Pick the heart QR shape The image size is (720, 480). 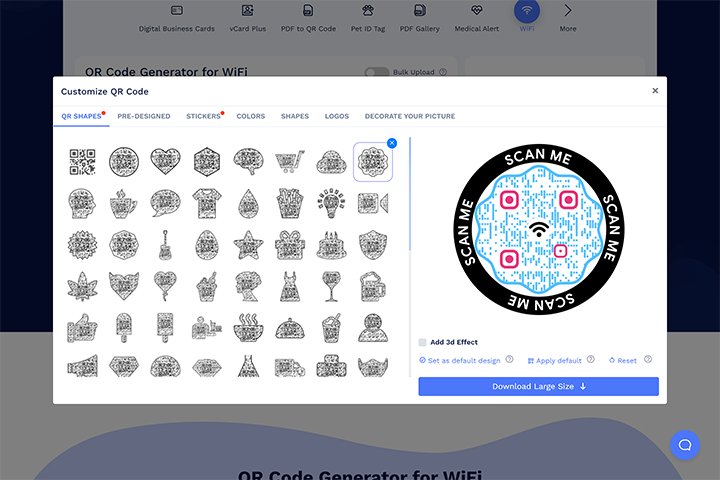(x=165, y=162)
